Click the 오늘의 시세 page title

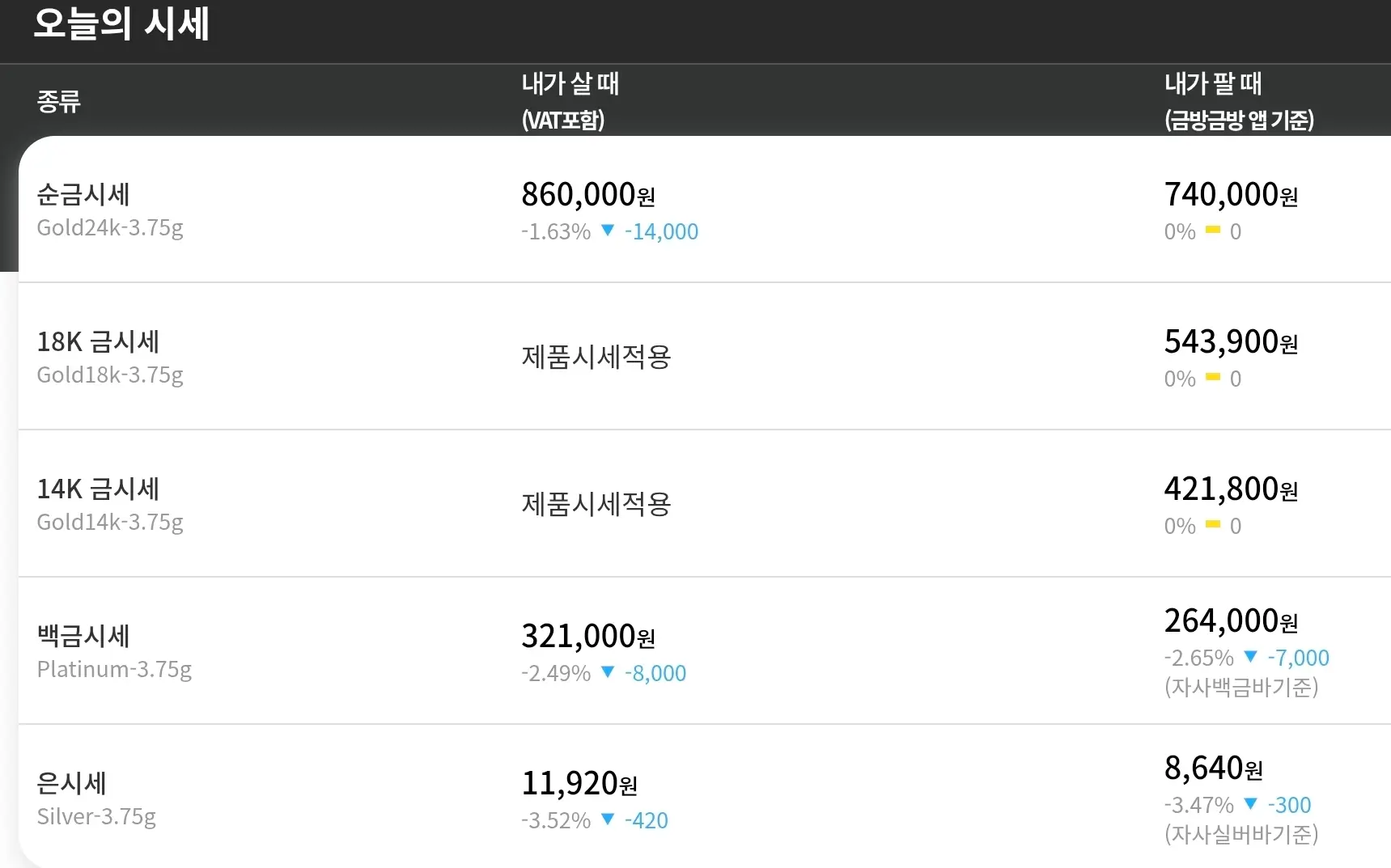coord(121,24)
